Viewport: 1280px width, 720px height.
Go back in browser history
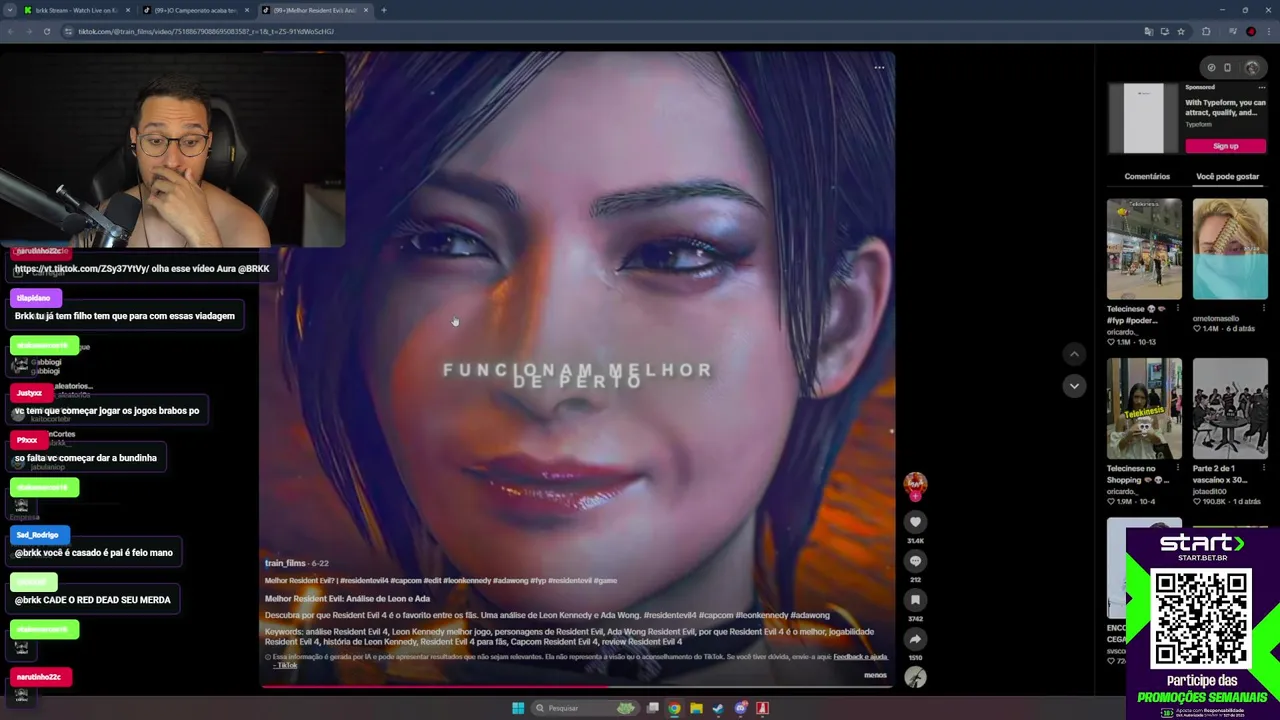pyautogui.click(x=10, y=31)
